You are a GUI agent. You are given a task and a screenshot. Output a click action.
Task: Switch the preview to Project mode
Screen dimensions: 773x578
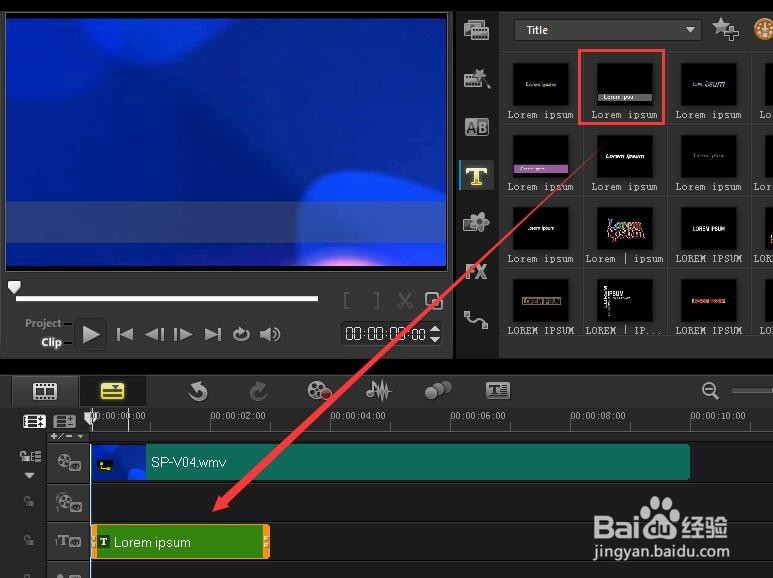coord(43,323)
